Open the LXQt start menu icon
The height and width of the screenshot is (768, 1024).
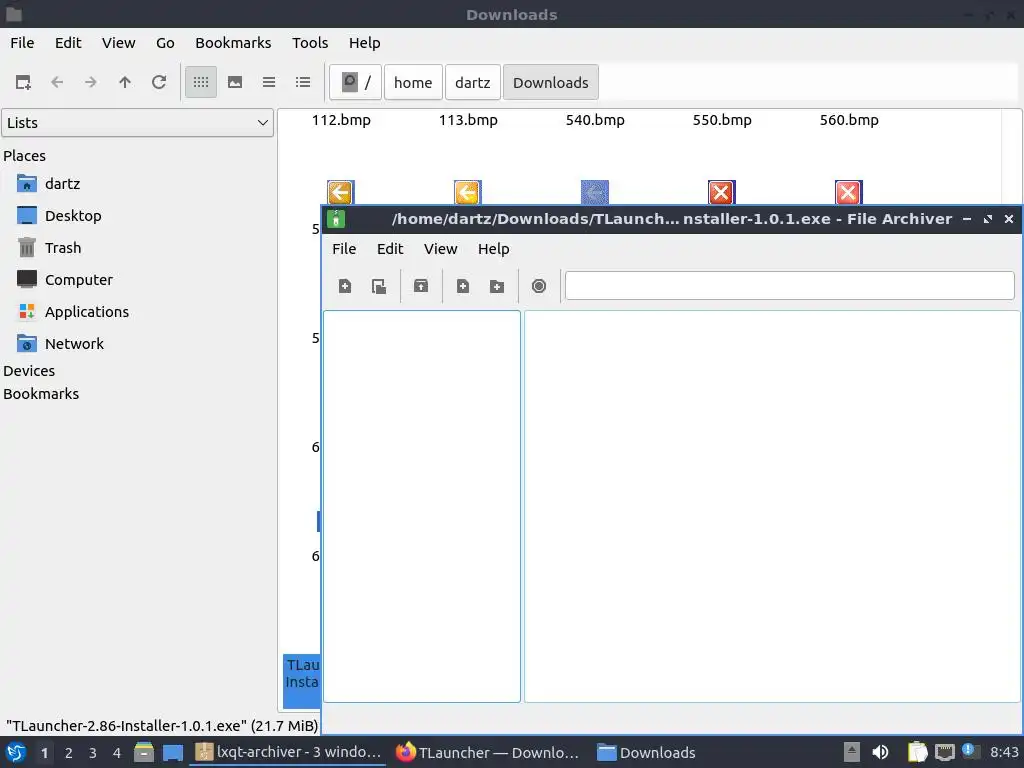pos(16,753)
